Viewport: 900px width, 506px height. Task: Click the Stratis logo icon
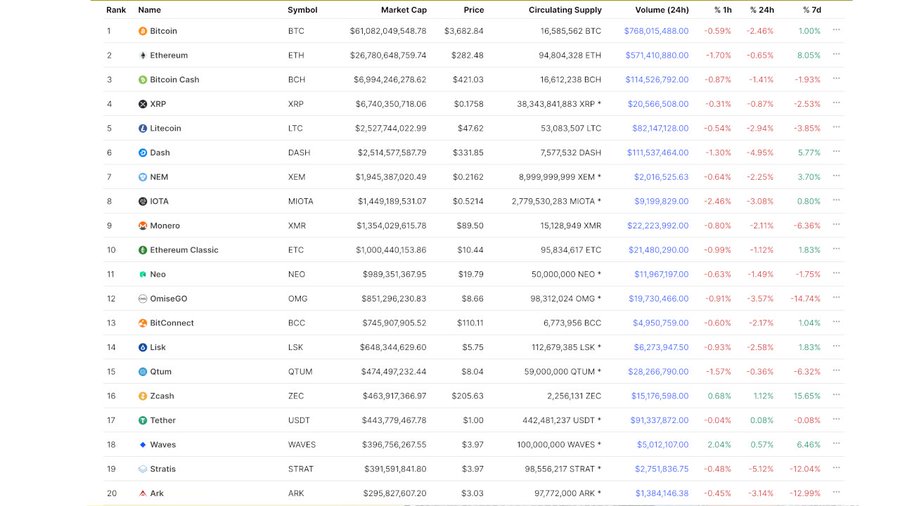pos(142,469)
